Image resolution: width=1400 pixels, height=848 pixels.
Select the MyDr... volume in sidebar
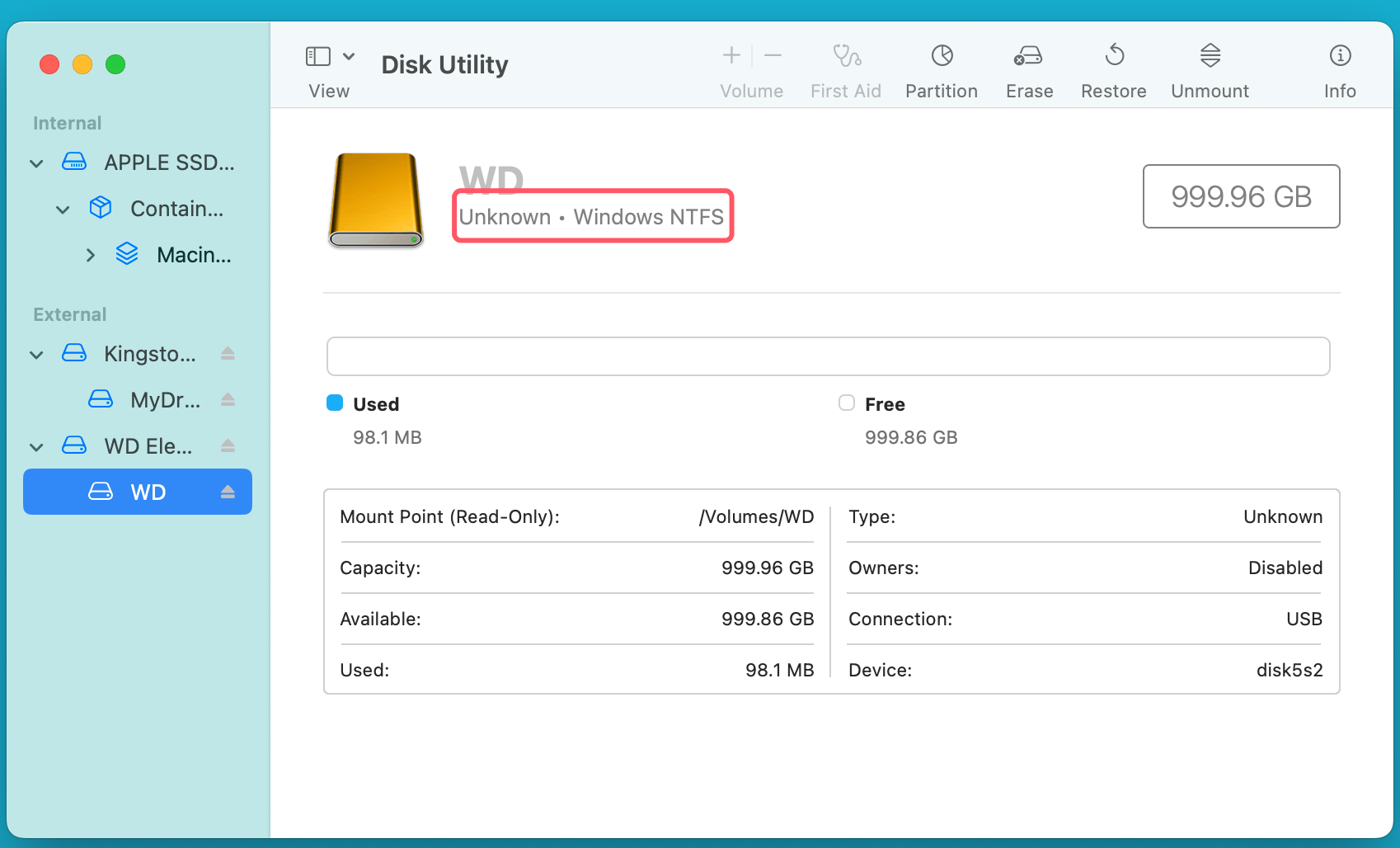(165, 400)
